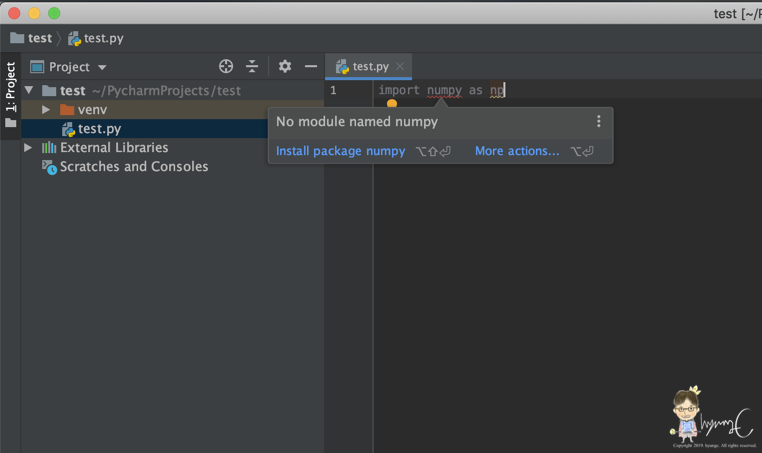
Task: Click the yellow minimize window button
Action: [34, 13]
